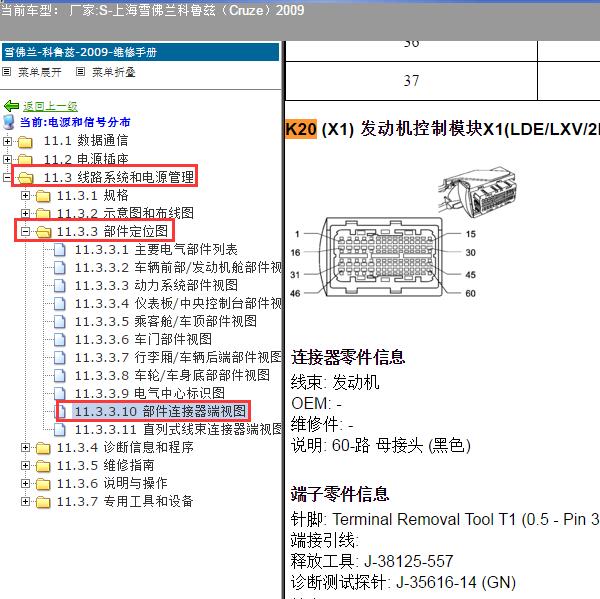Screen dimensions: 600x599
Task: Click the page icon of 11.3.3.7
Action: (60, 357)
